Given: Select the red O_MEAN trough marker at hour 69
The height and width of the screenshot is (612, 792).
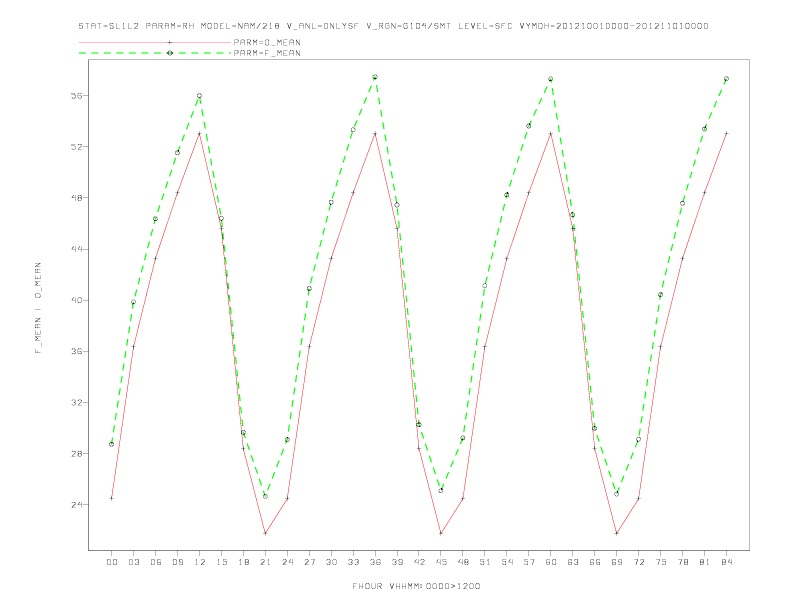Looking at the screenshot, I should 617,533.
